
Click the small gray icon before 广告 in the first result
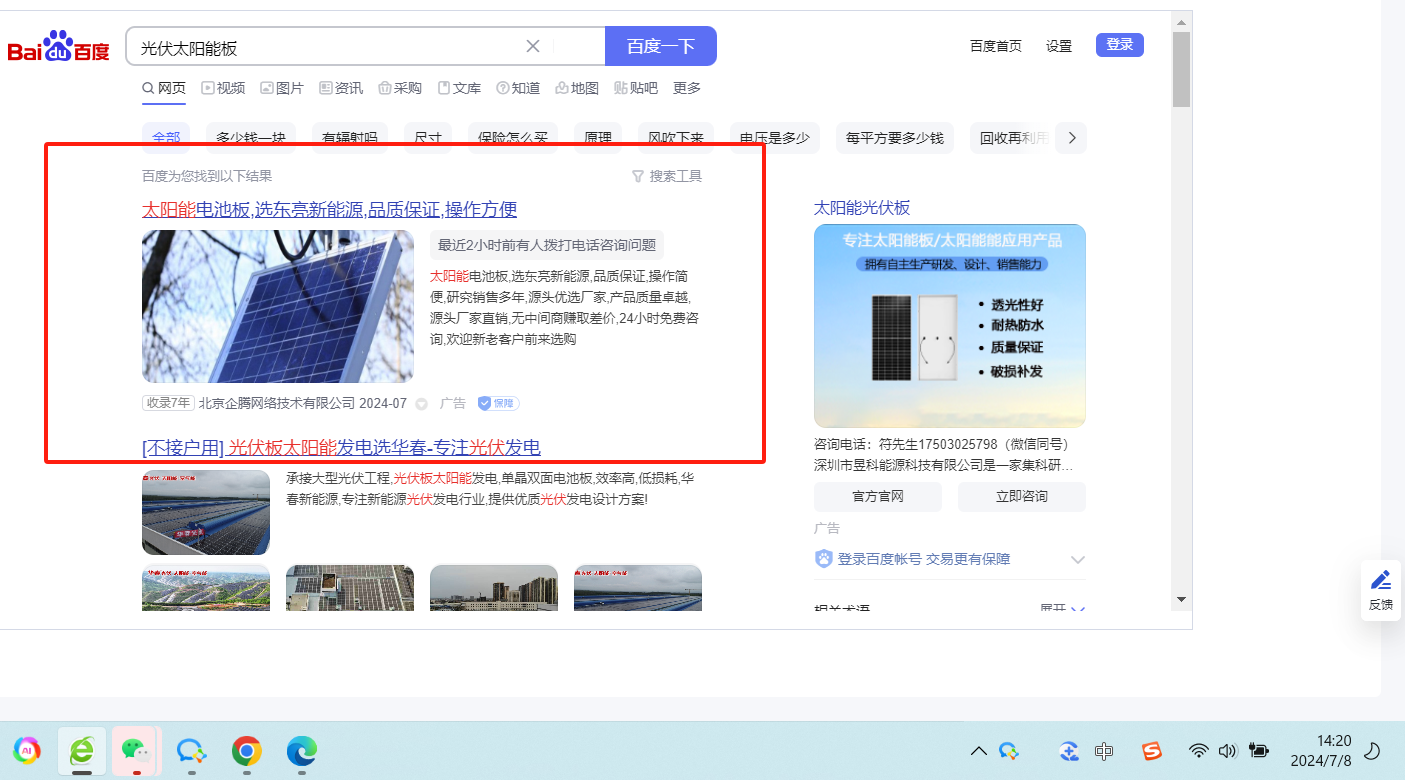(421, 404)
